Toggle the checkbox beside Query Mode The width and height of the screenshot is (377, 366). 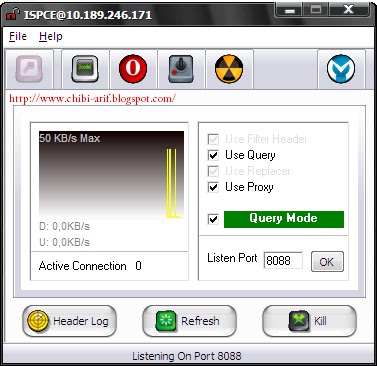(x=213, y=219)
